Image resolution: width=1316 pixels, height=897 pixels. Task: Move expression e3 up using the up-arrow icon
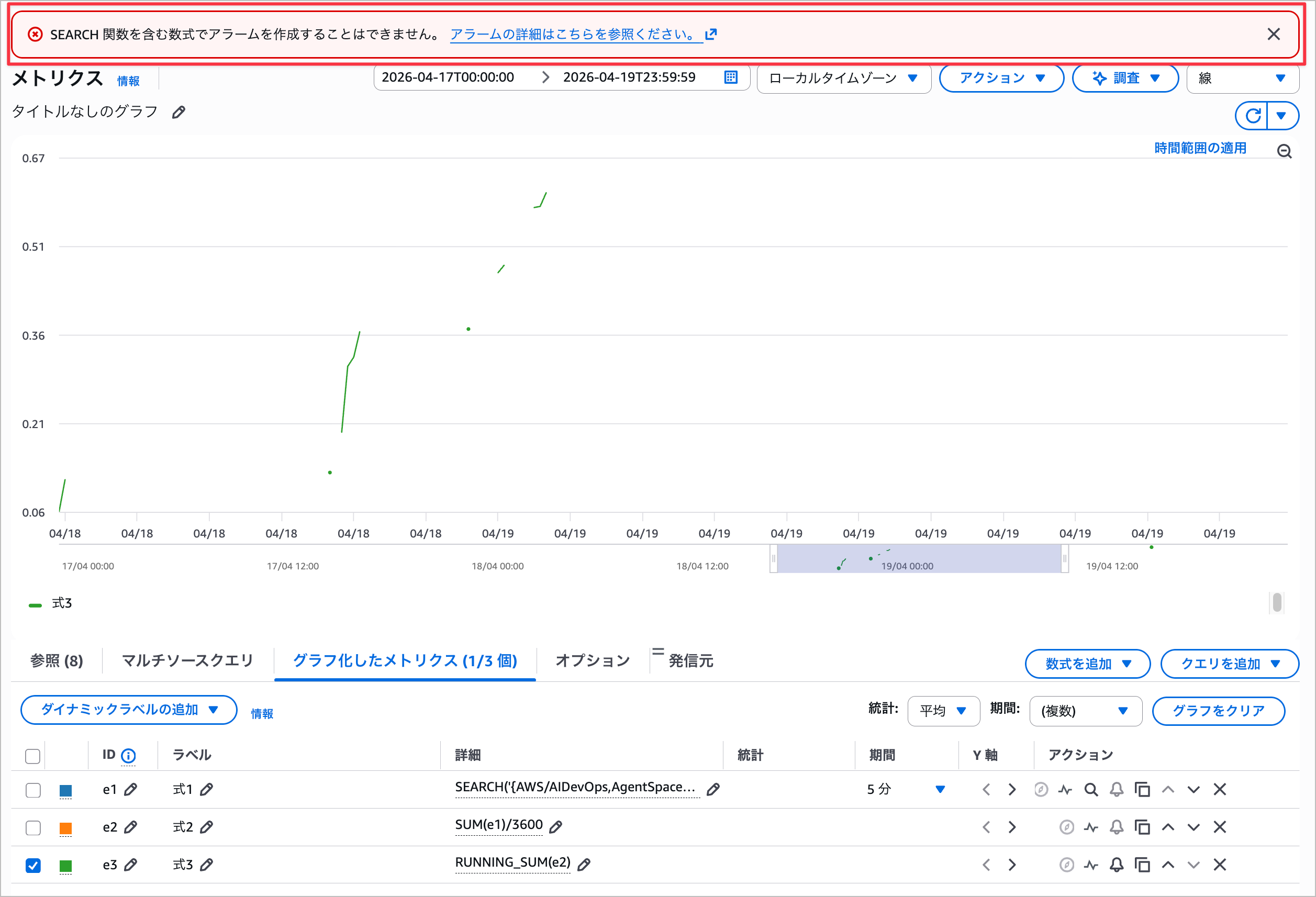(1168, 865)
